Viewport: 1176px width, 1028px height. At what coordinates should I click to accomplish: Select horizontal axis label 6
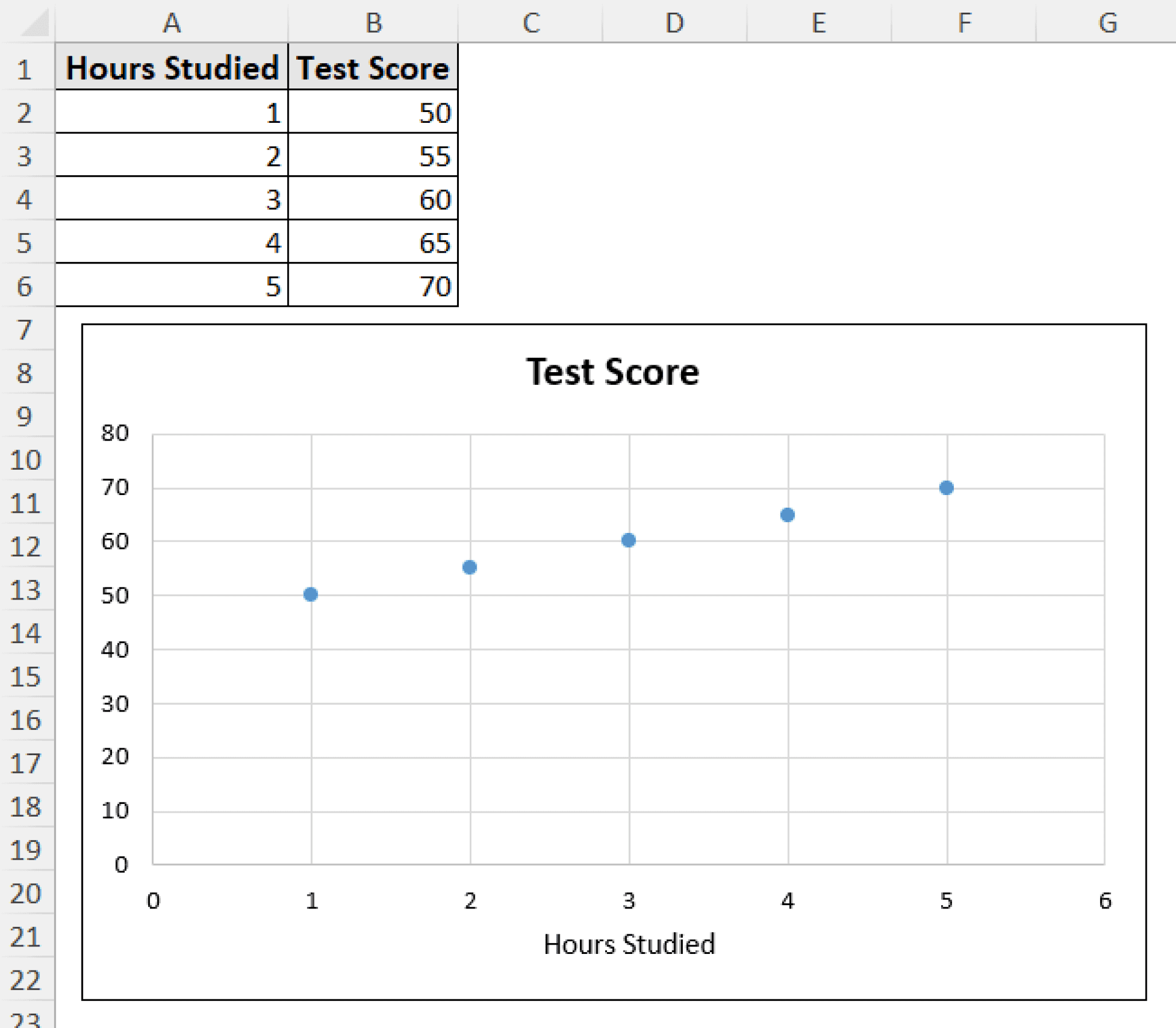pyautogui.click(x=1105, y=900)
